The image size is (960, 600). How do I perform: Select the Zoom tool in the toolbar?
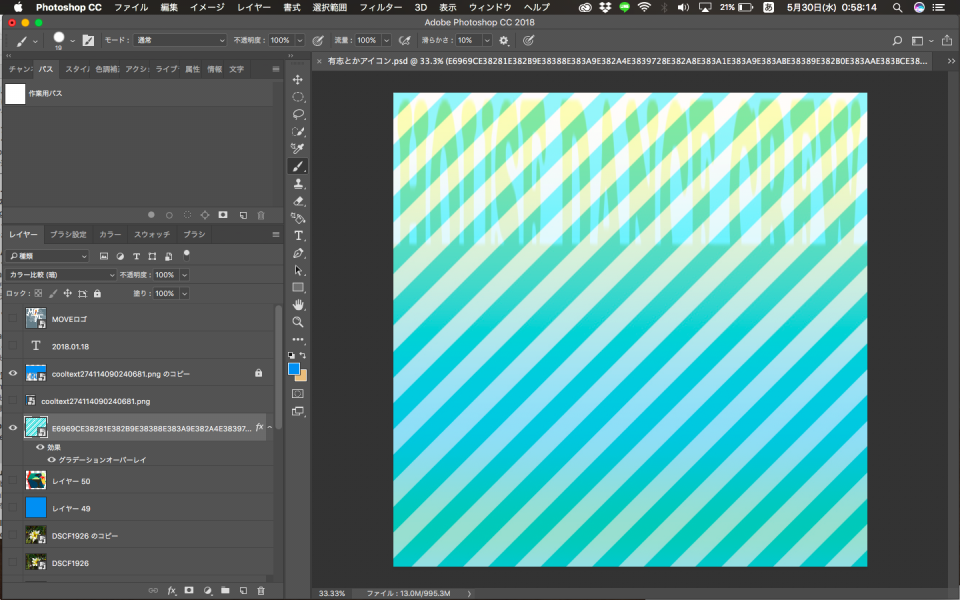point(298,322)
